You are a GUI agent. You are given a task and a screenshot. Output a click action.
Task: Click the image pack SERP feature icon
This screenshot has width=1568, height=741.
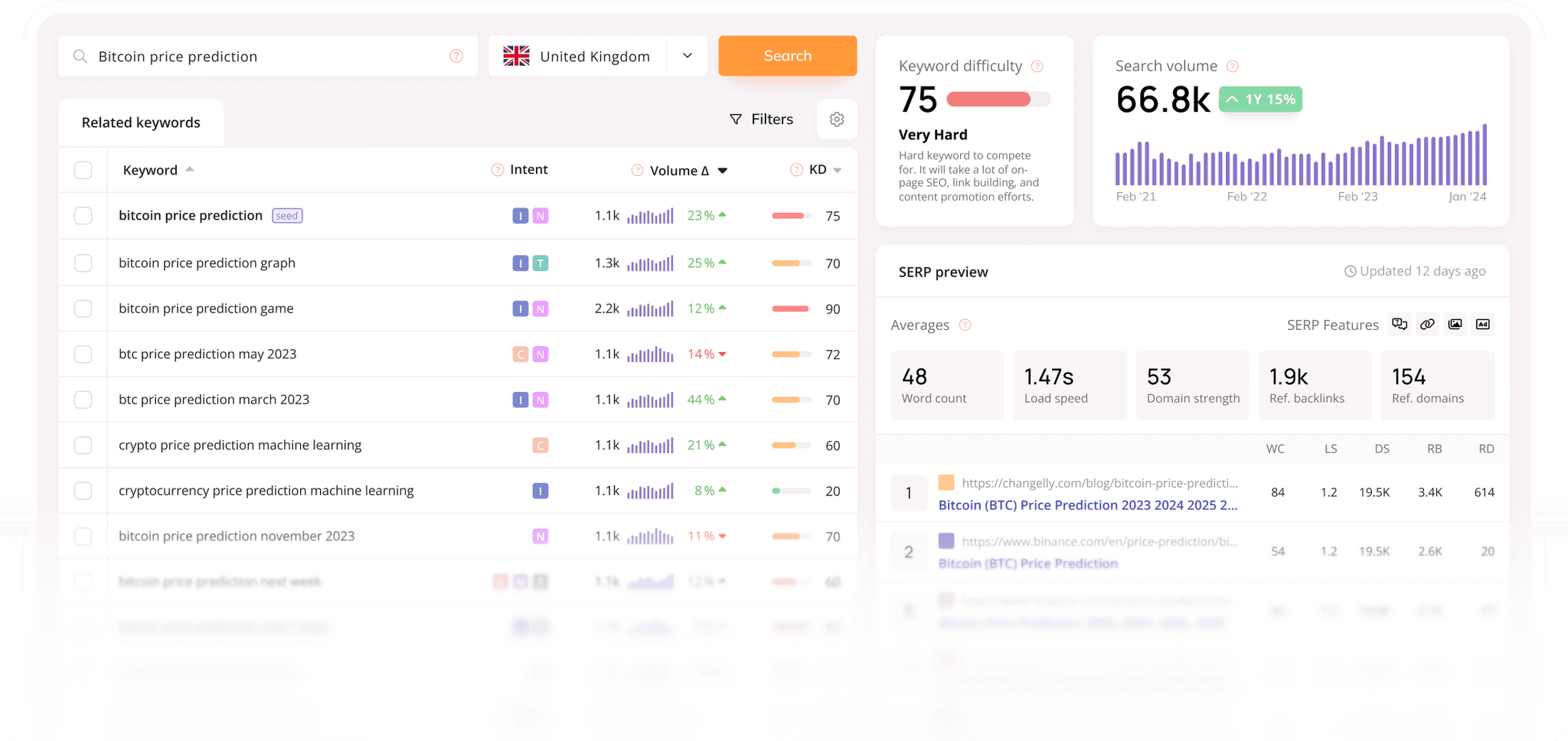1455,325
